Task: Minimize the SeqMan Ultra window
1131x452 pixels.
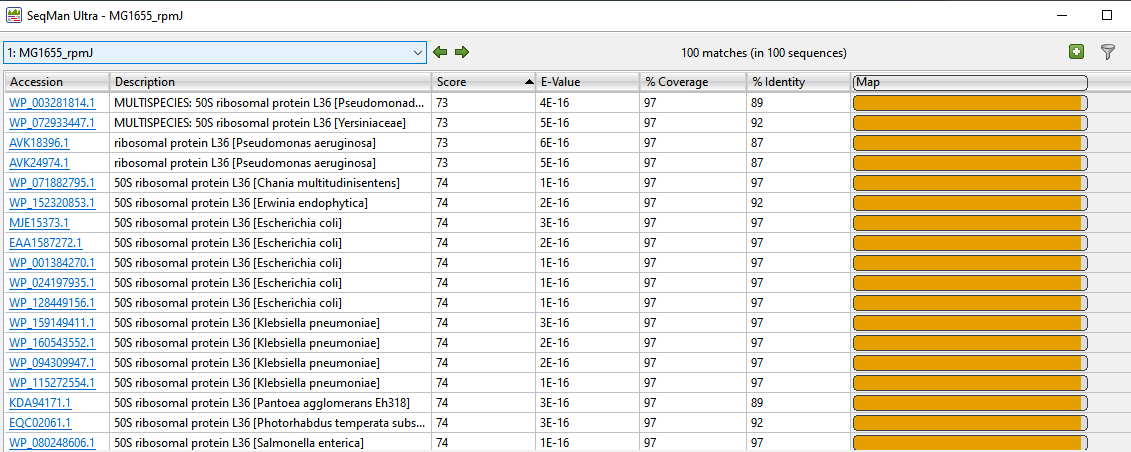Action: click(x=1064, y=15)
